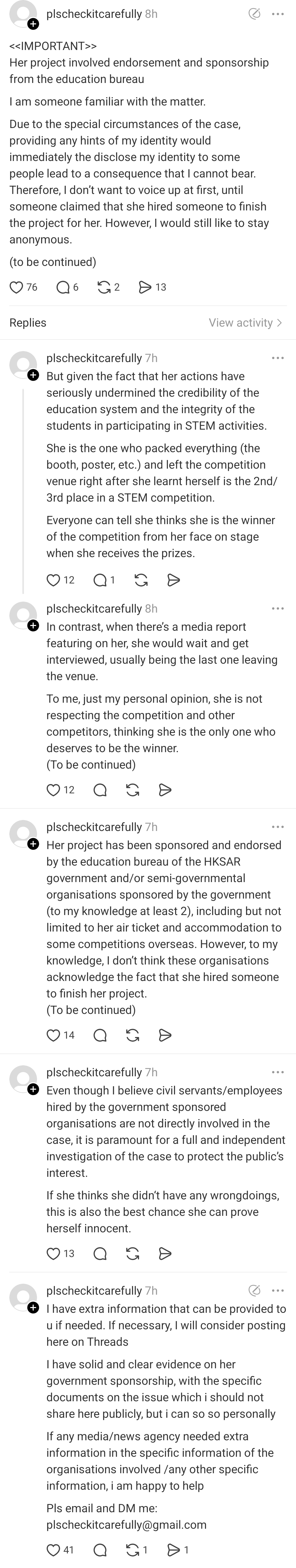Open the top post's three-dots menu
Viewport: 296px width, 1568px height.
point(278,14)
